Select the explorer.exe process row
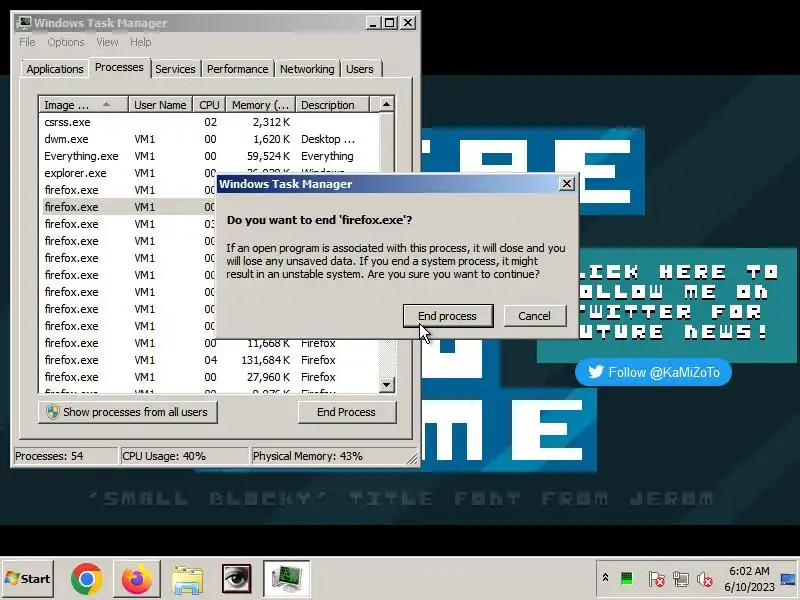The width and height of the screenshot is (800, 600). click(x=129, y=173)
